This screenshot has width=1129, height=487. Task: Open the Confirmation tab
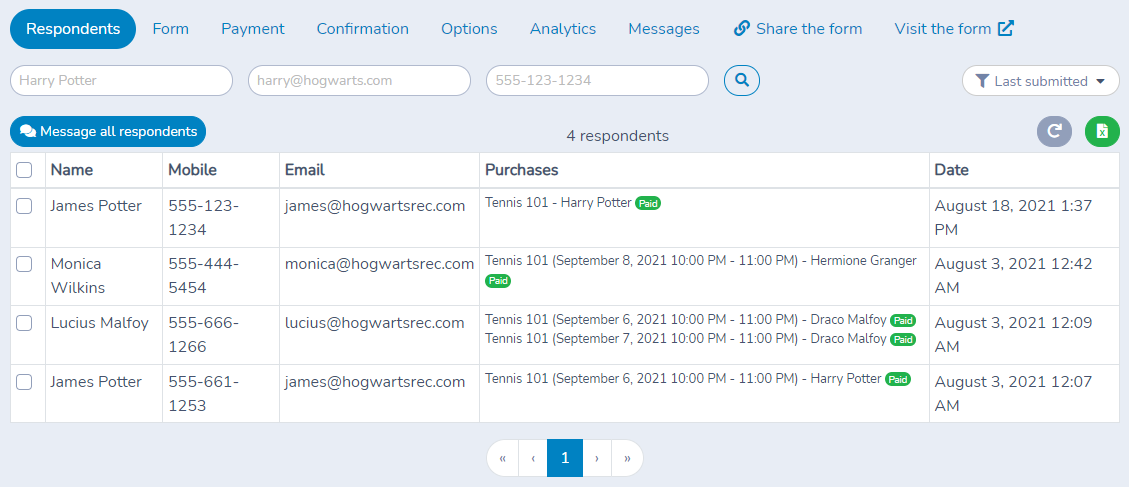(x=363, y=29)
